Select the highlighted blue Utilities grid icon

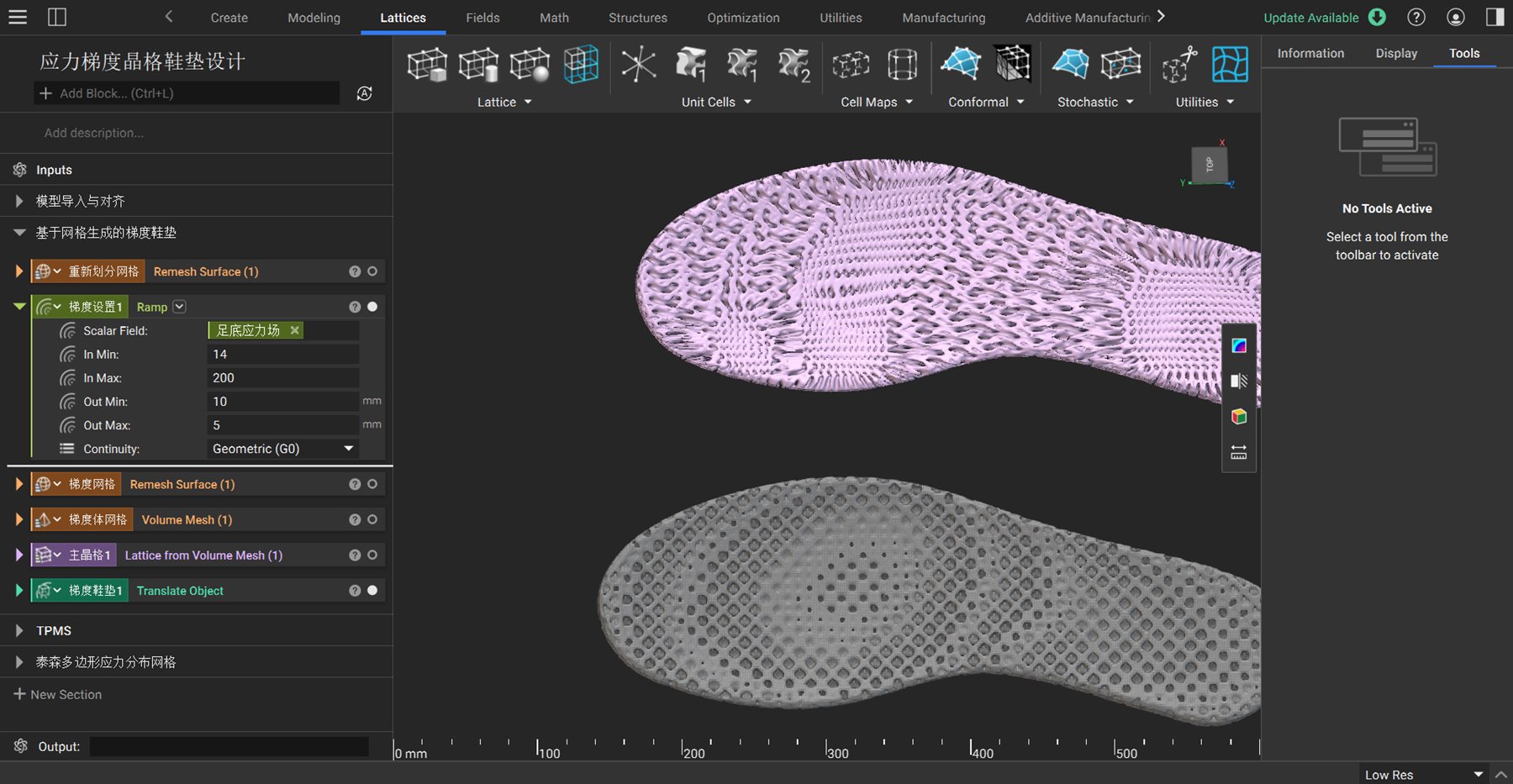coord(1230,64)
